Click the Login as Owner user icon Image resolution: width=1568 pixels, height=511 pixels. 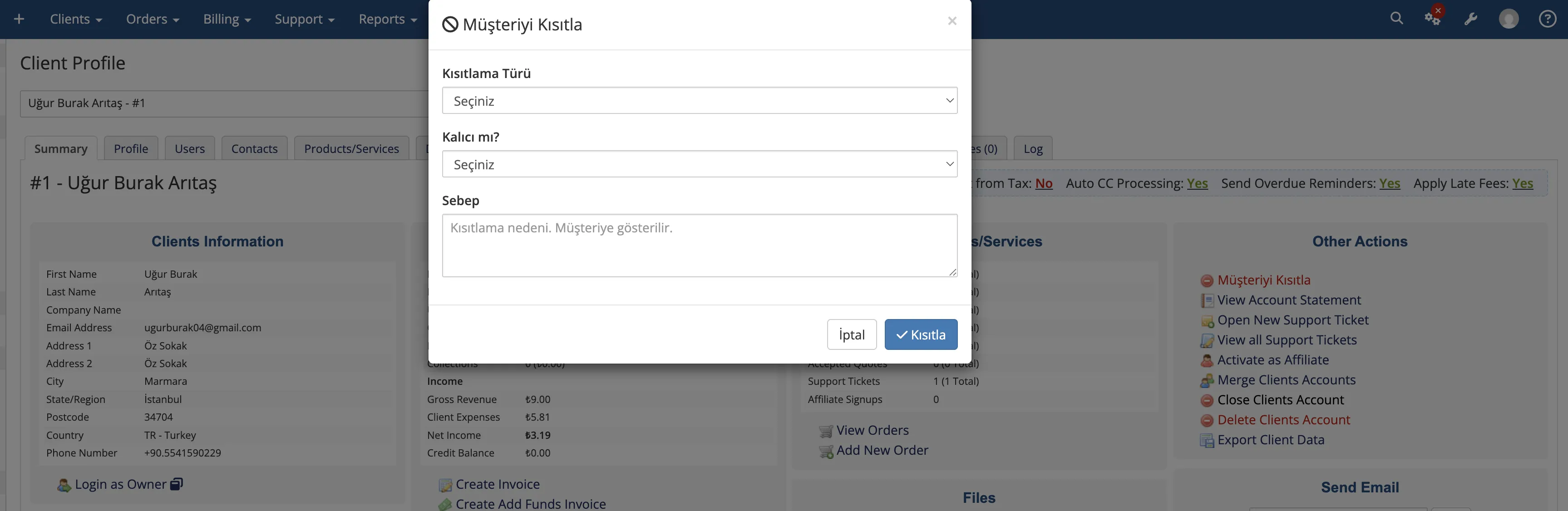(64, 486)
